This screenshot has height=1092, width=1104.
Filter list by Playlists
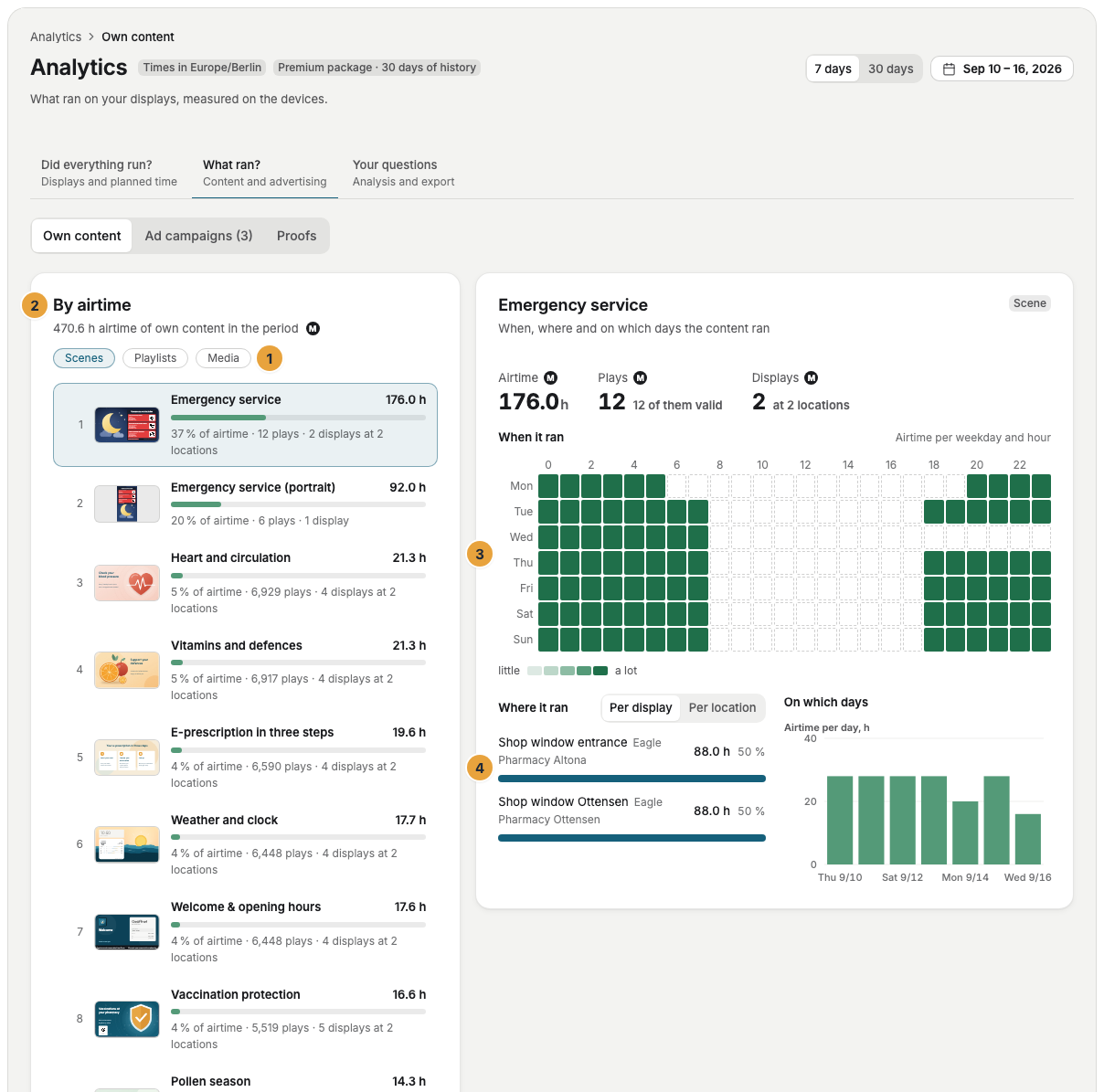pyautogui.click(x=155, y=358)
